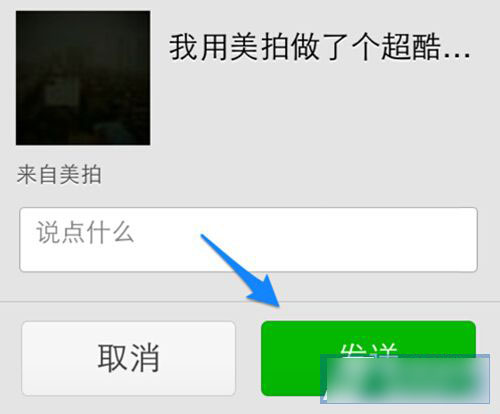Tap the 美拍 app source text
The width and height of the screenshot is (500, 414).
81,174
